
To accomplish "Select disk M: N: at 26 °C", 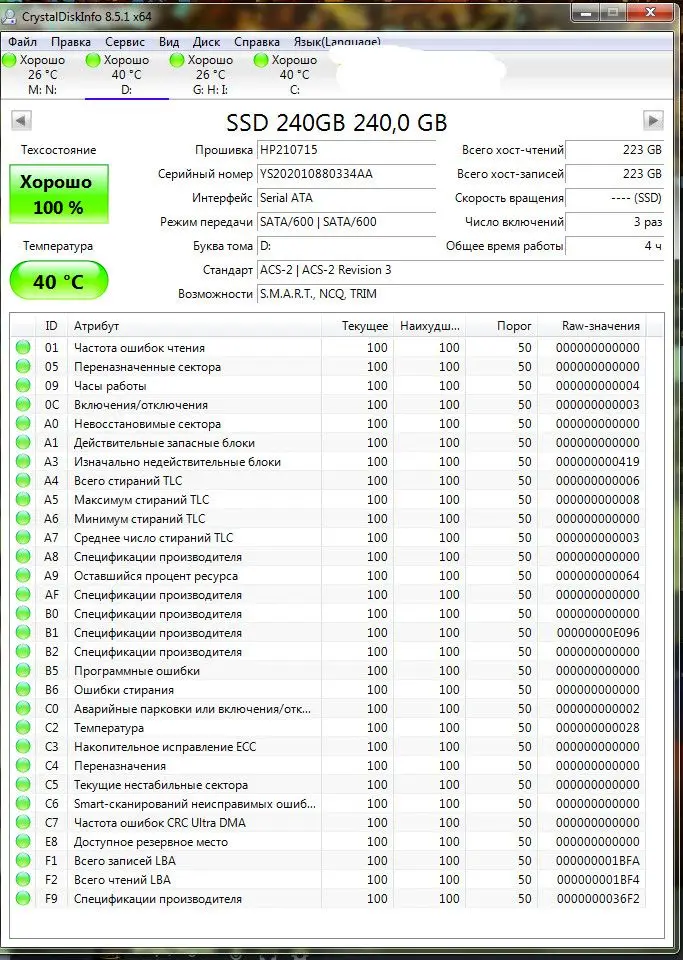I will 42,75.
